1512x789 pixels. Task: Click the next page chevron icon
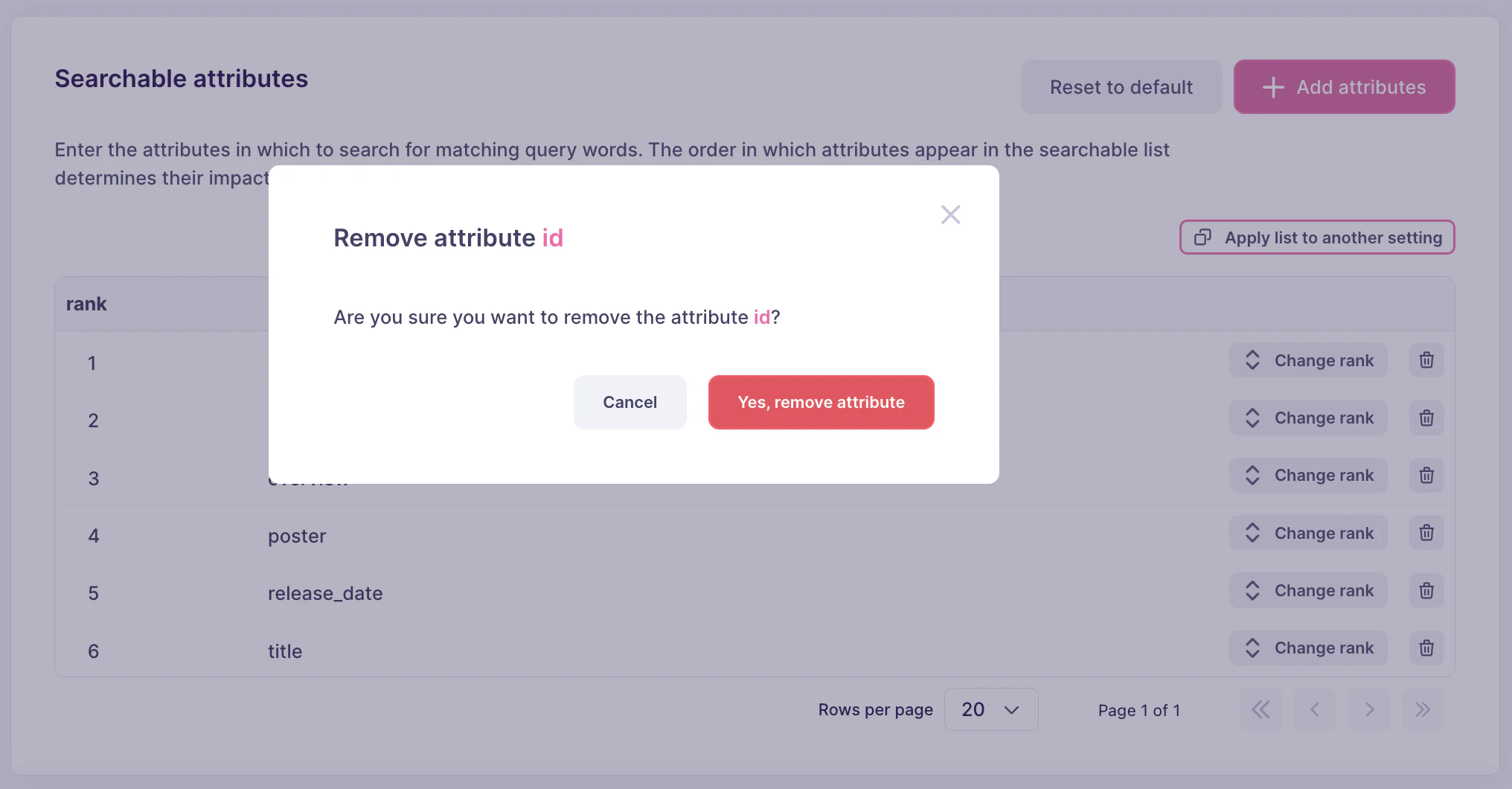[1368, 709]
